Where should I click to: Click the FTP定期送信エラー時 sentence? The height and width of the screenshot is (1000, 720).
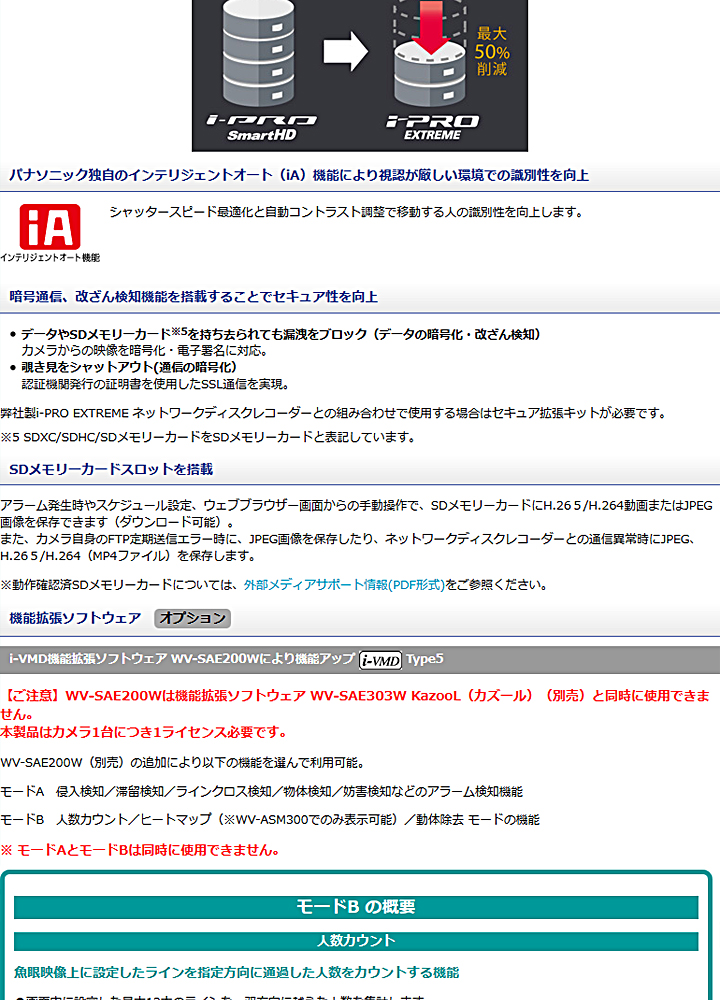pos(349,547)
